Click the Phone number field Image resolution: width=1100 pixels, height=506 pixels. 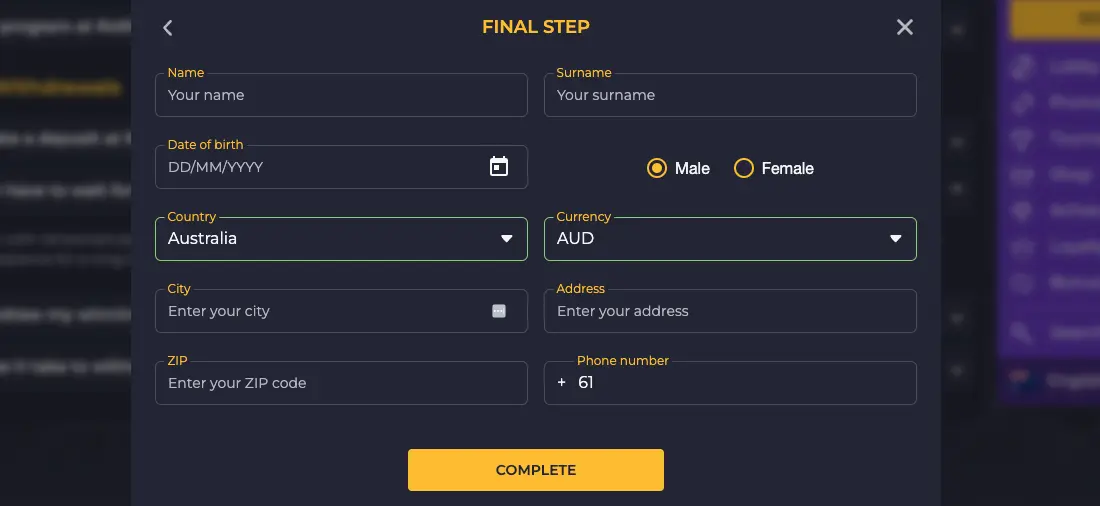click(x=730, y=383)
